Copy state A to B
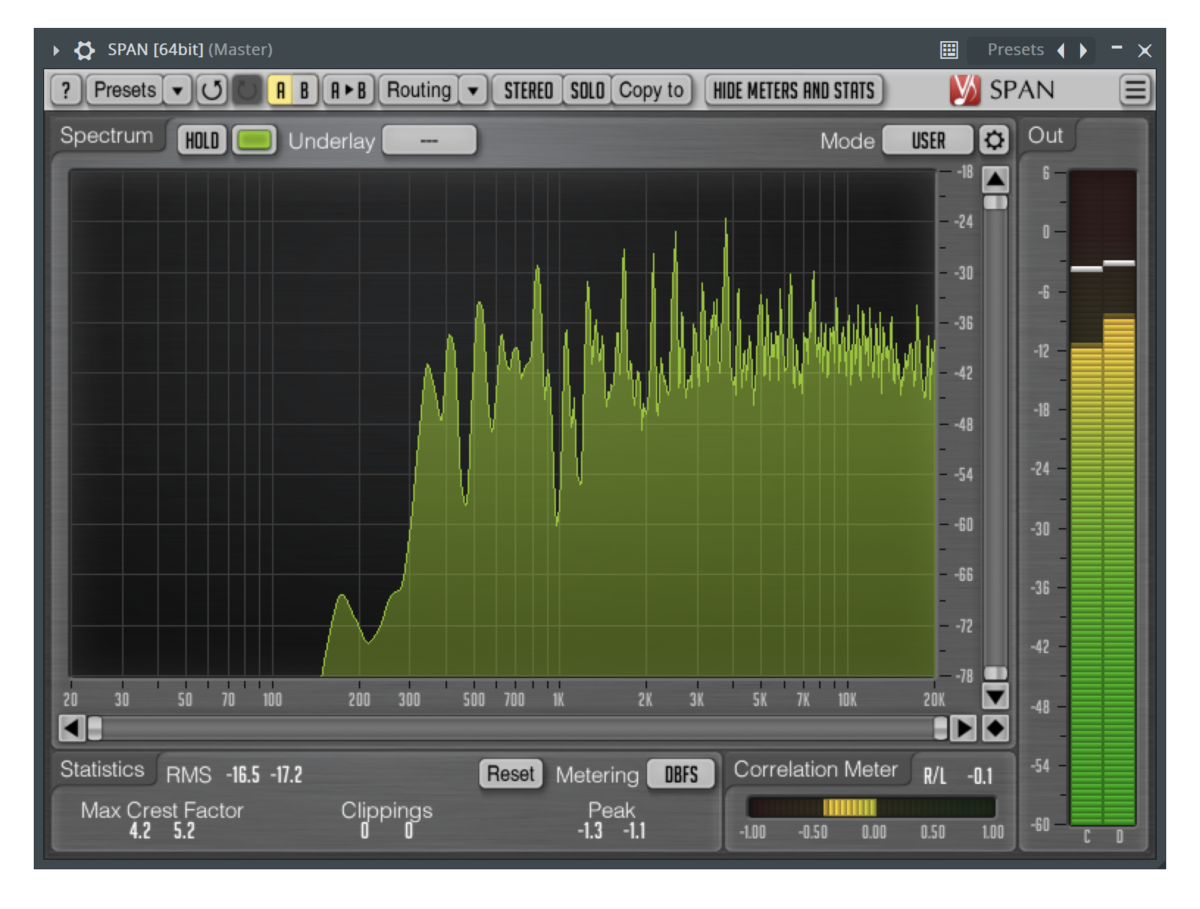 click(348, 90)
